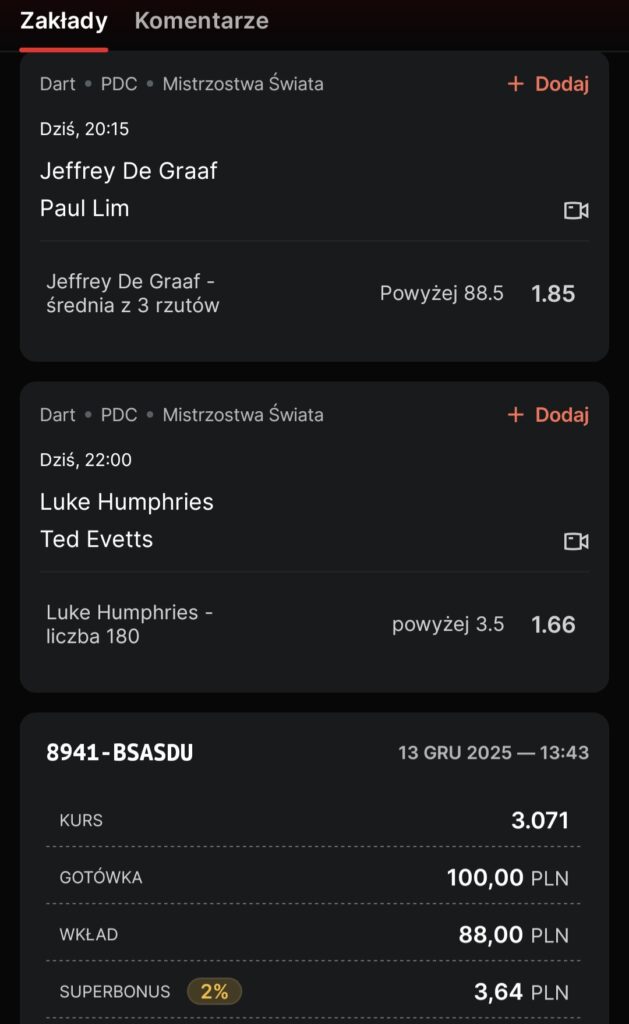
Task: Tap the plus icon on De Graaf bet
Action: coord(516,84)
